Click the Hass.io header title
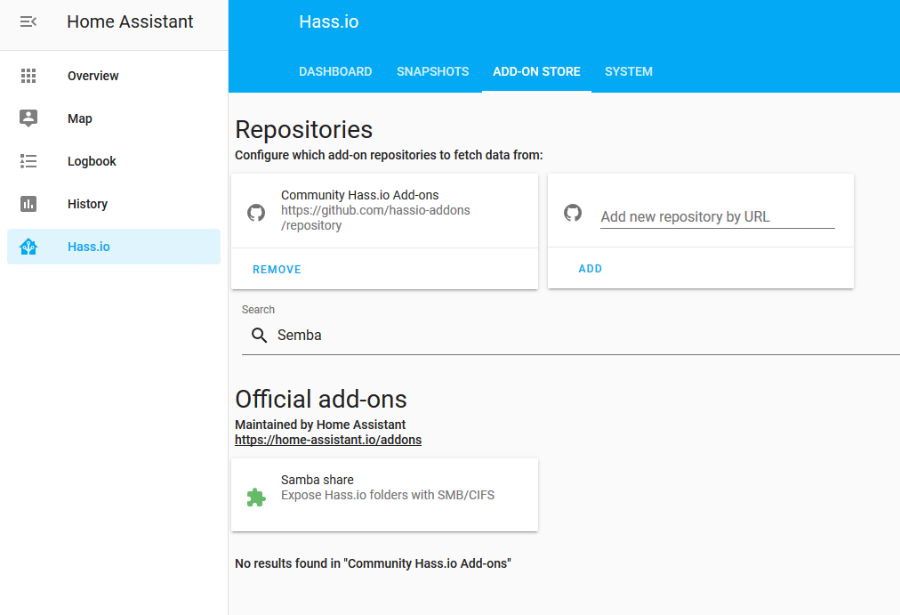The height and width of the screenshot is (615, 900). tap(329, 22)
